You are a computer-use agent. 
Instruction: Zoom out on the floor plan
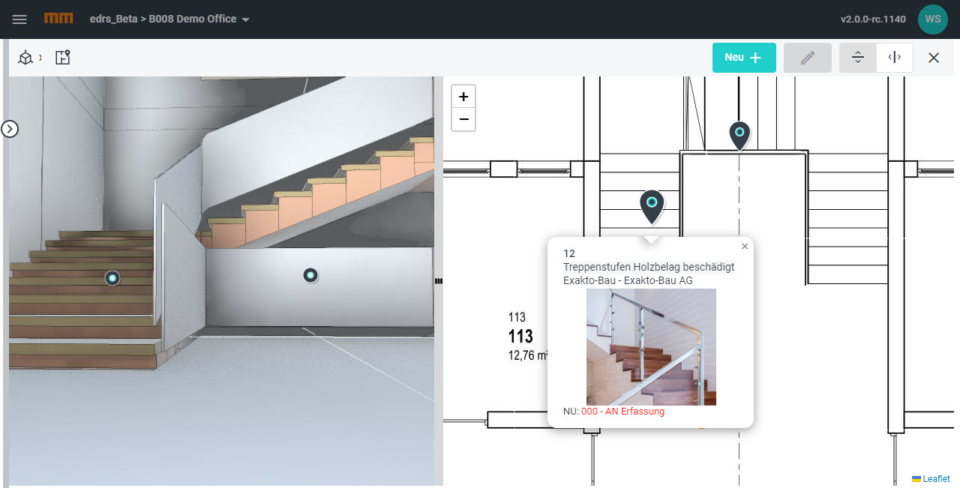click(x=463, y=120)
